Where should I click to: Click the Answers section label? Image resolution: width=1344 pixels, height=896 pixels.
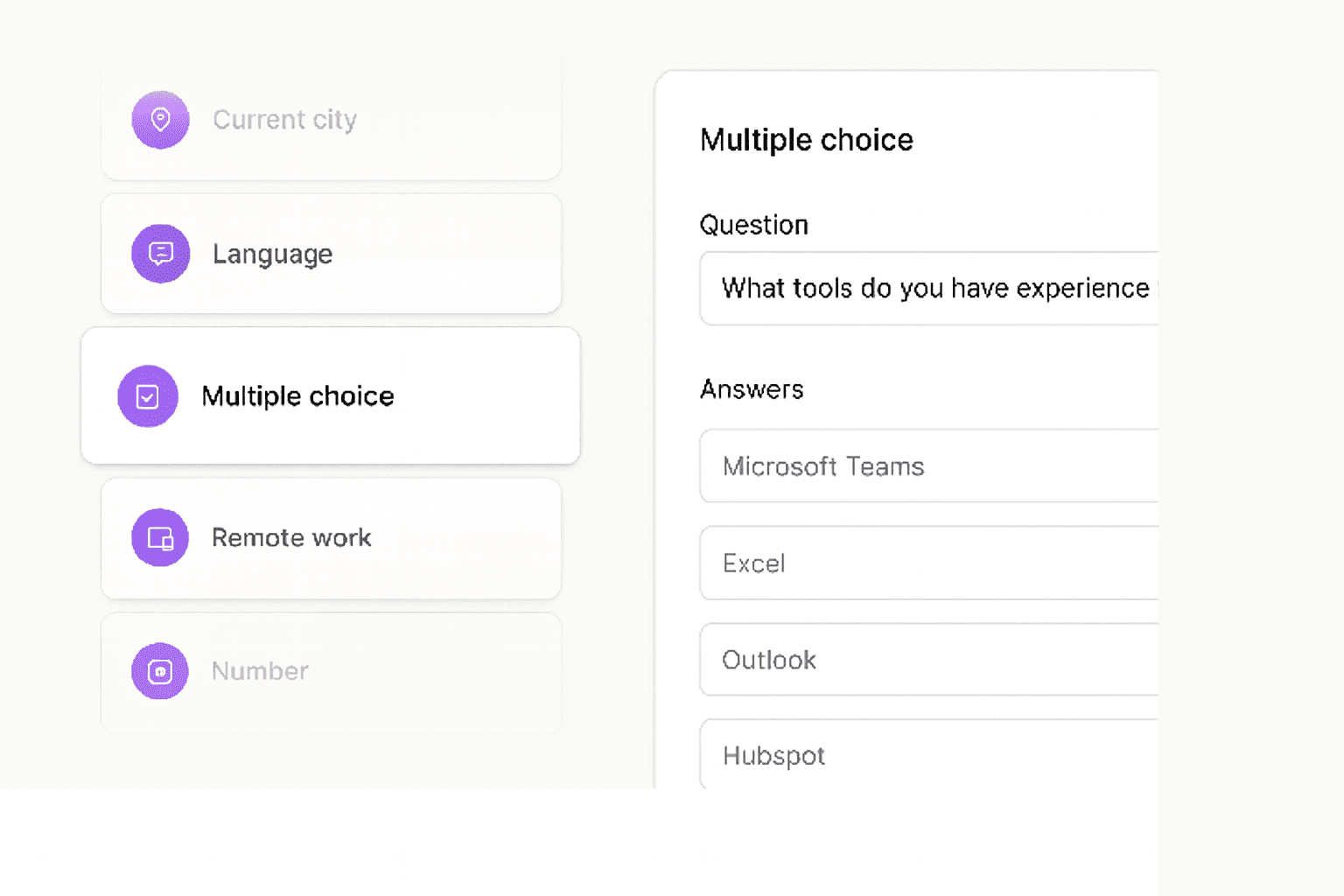[752, 389]
